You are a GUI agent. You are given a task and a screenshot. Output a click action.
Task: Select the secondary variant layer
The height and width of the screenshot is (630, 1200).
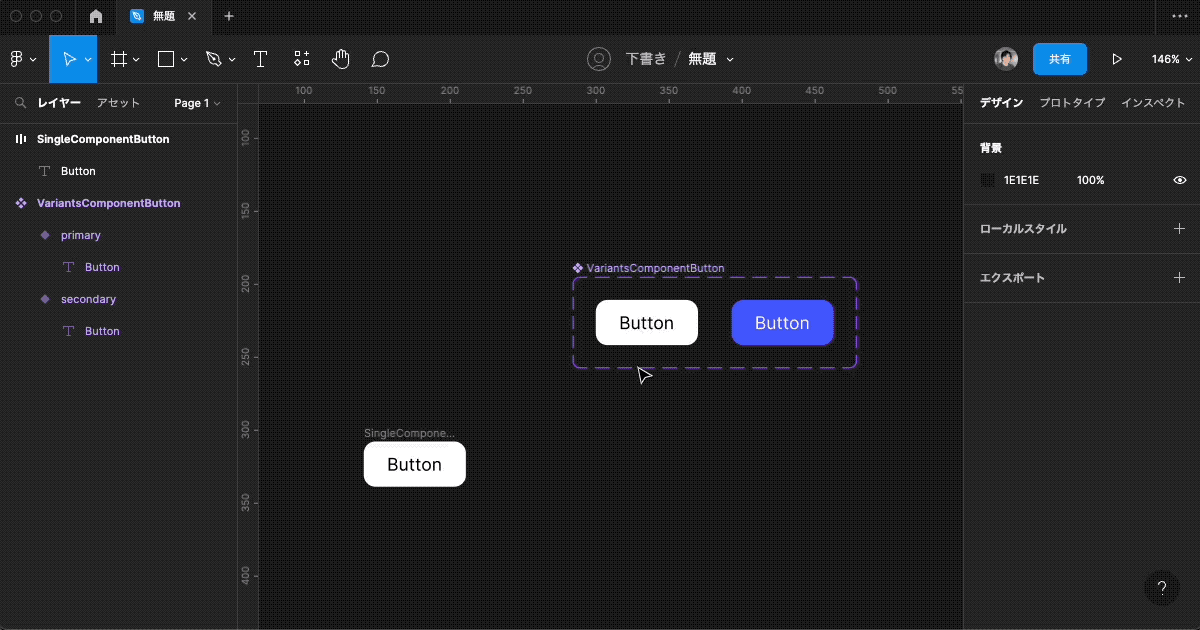pos(88,299)
